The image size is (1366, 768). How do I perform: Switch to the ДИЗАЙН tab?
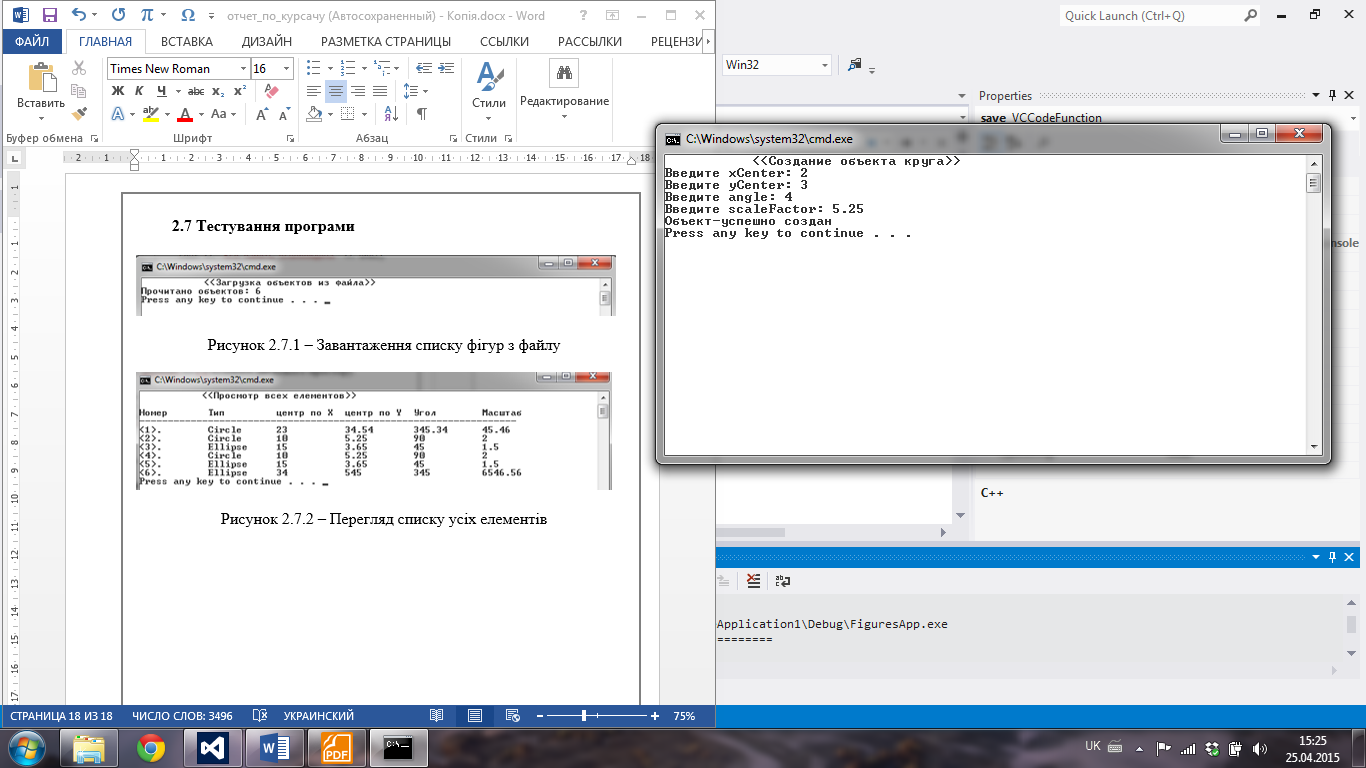pyautogui.click(x=267, y=41)
